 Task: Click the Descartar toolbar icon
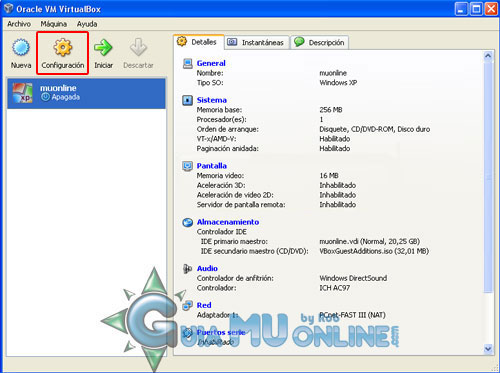(138, 47)
